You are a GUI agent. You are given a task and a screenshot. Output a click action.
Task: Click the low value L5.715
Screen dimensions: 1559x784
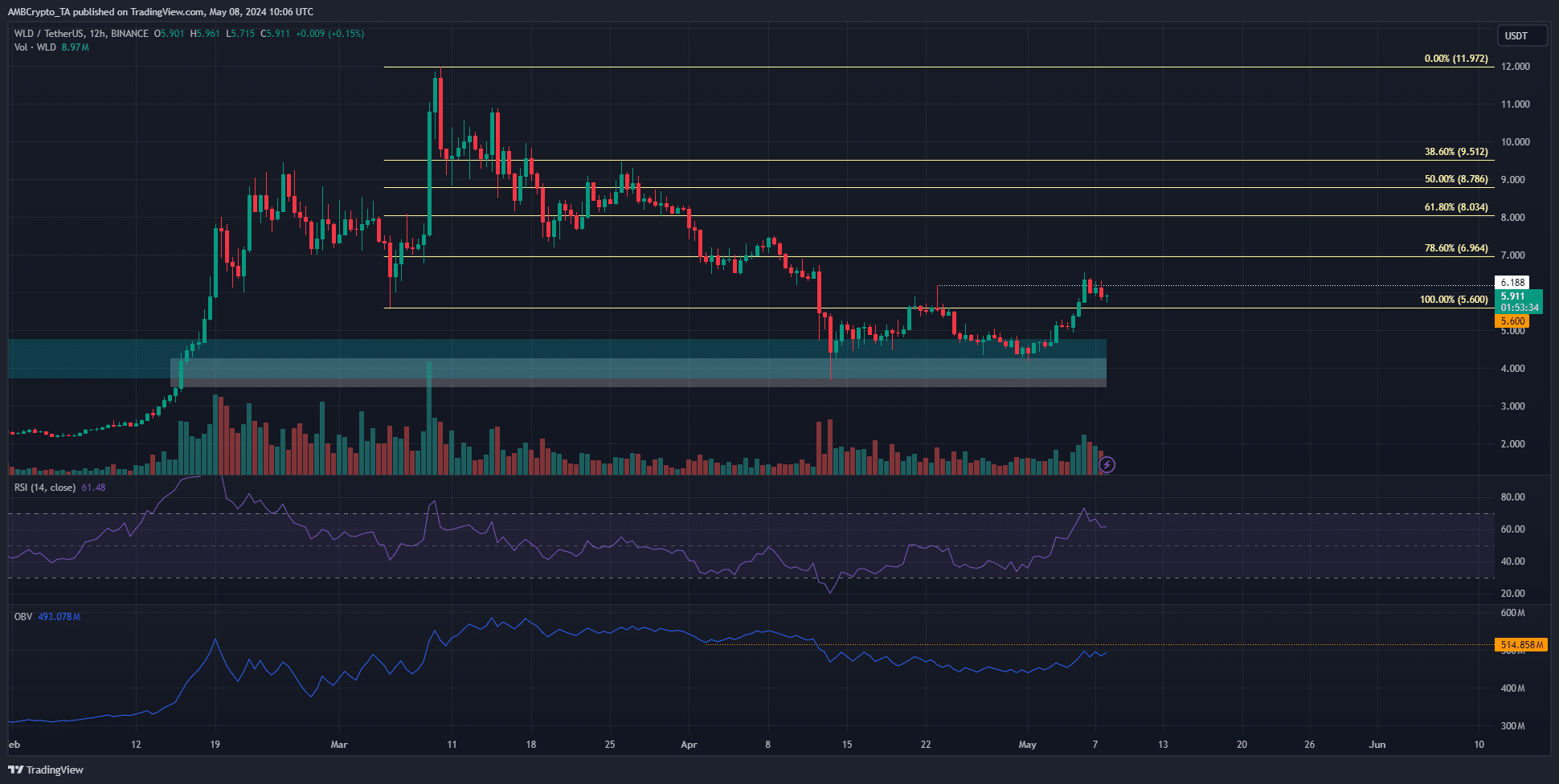(240, 34)
